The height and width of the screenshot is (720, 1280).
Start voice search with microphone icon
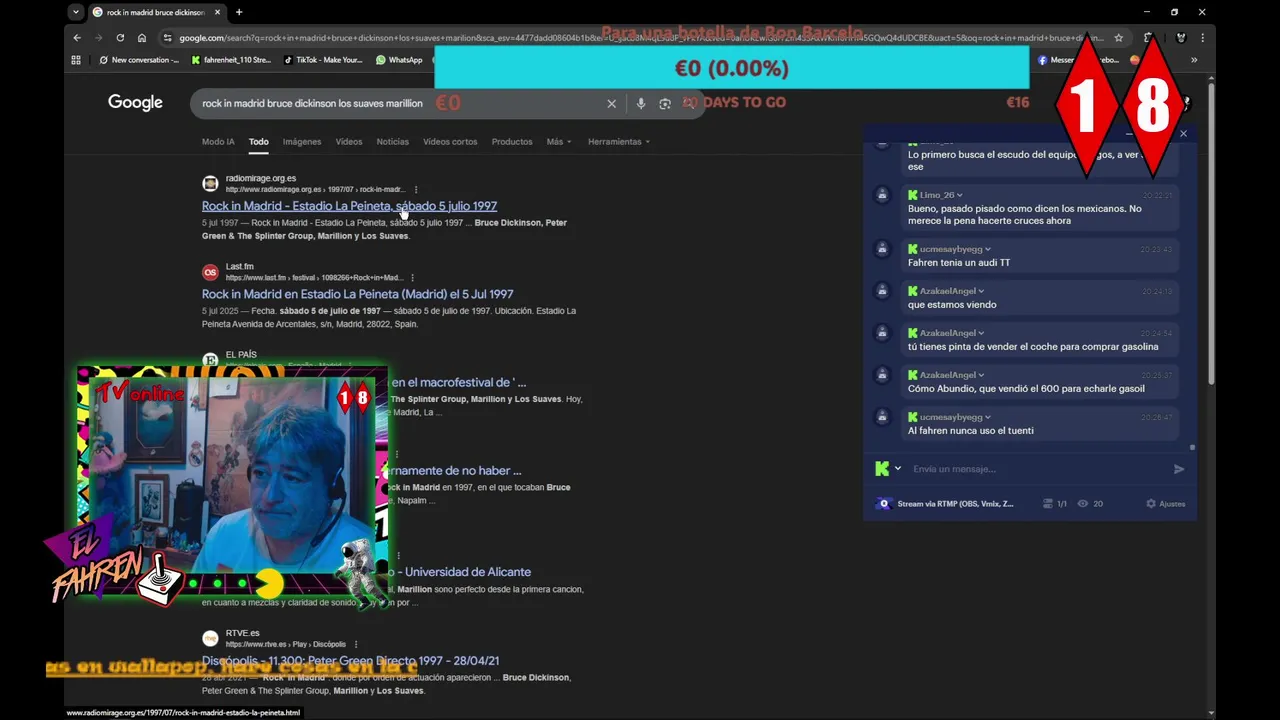(641, 103)
